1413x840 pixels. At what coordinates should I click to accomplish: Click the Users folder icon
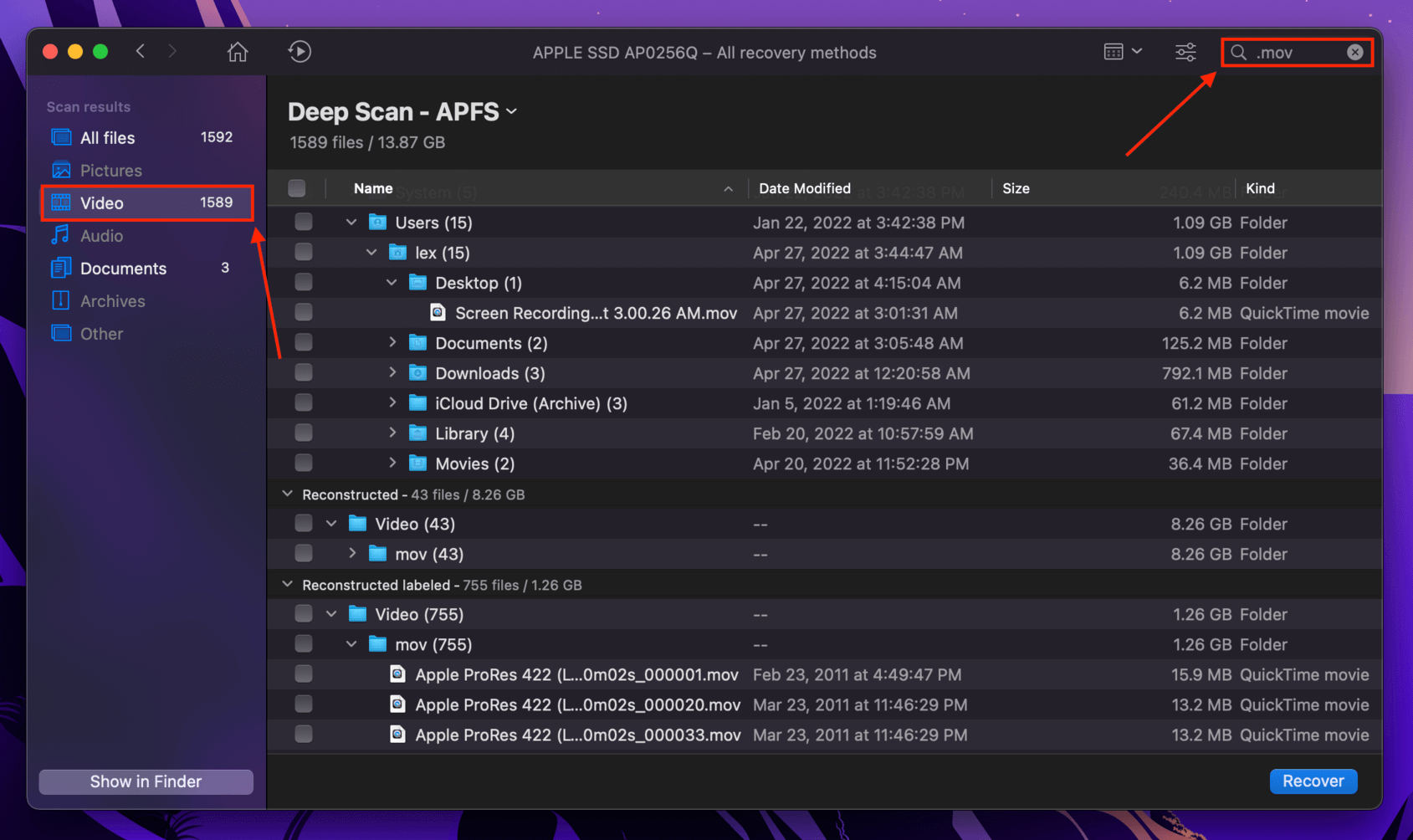pos(377,222)
